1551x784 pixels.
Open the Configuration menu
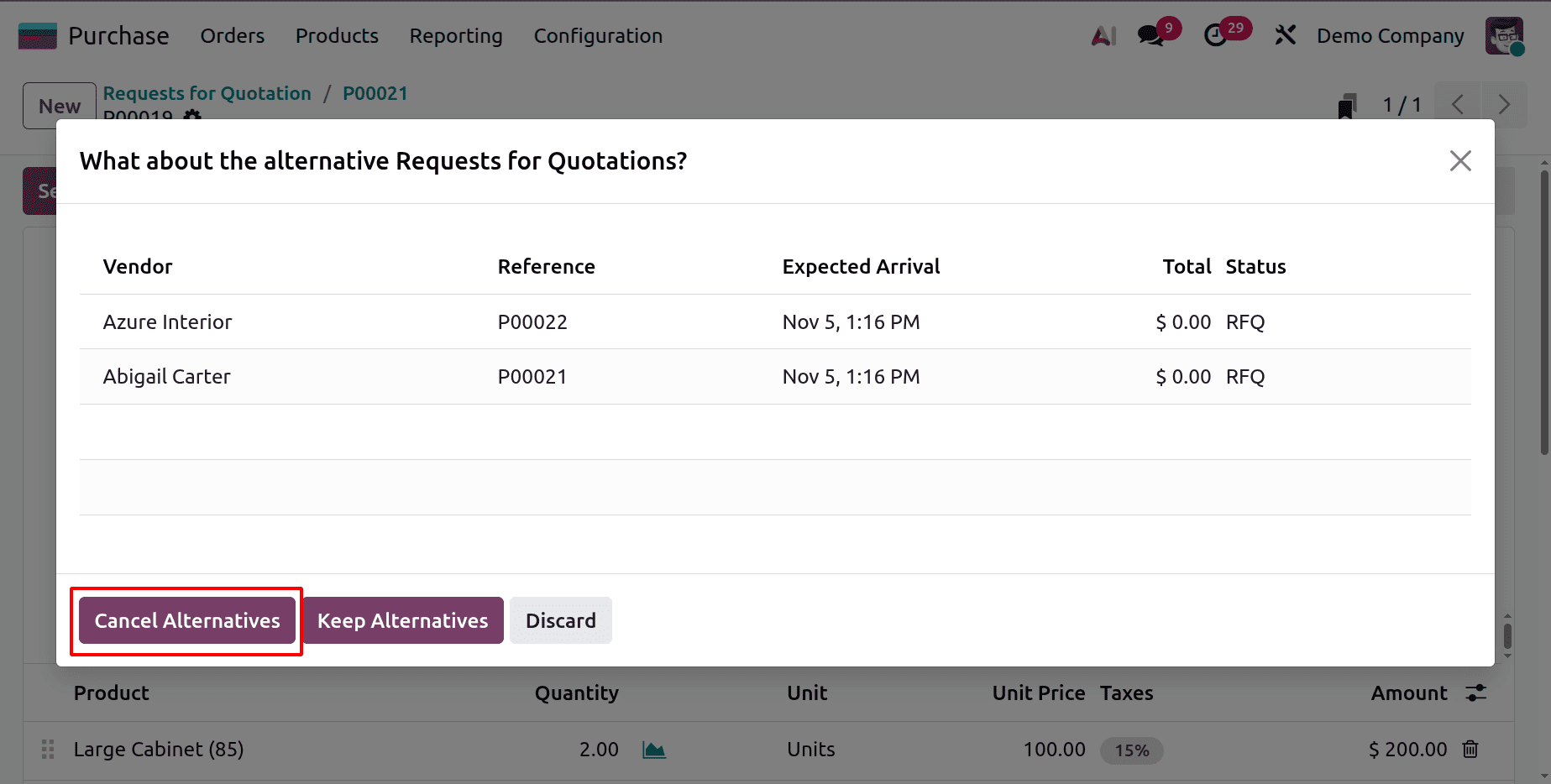point(597,35)
